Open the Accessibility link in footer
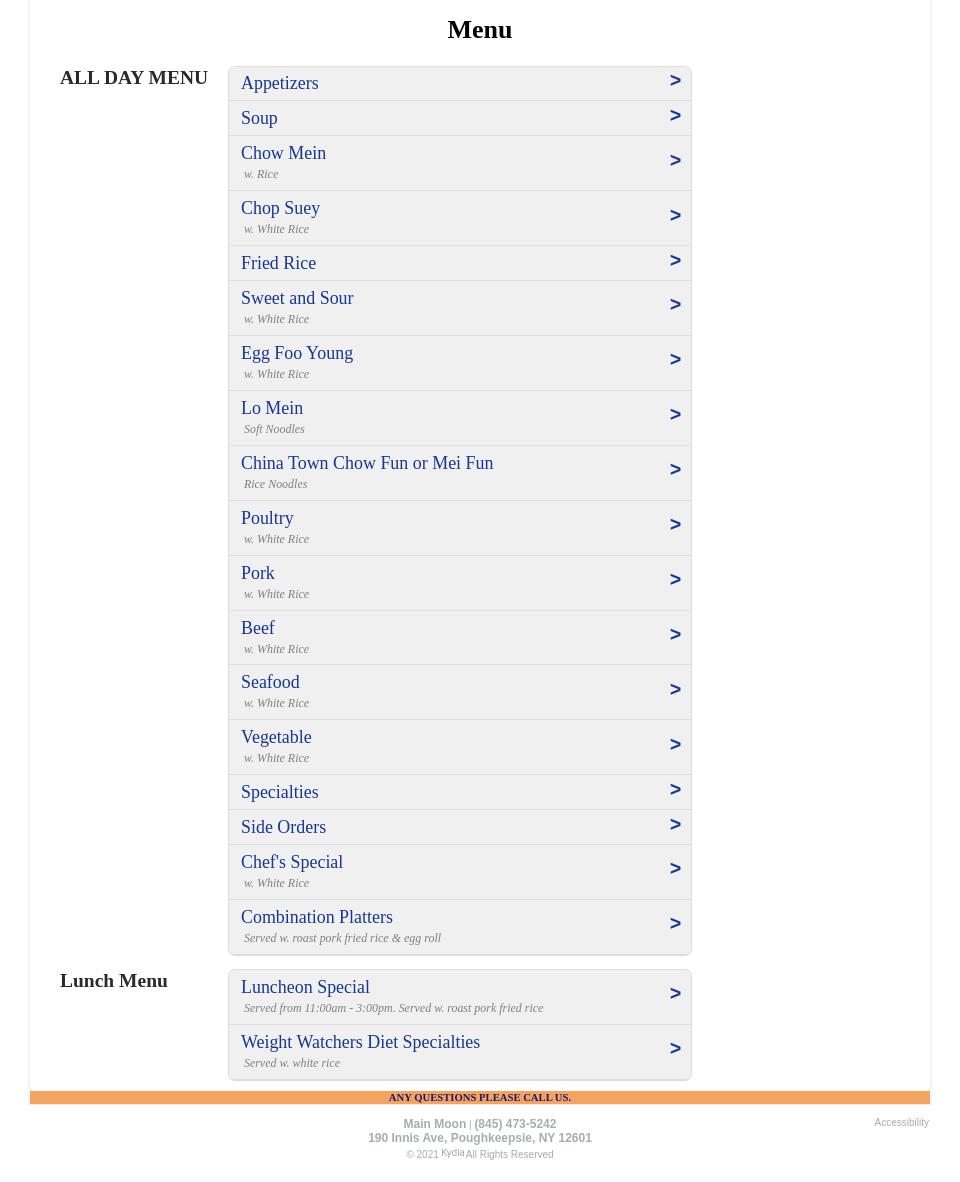 tap(901, 1123)
